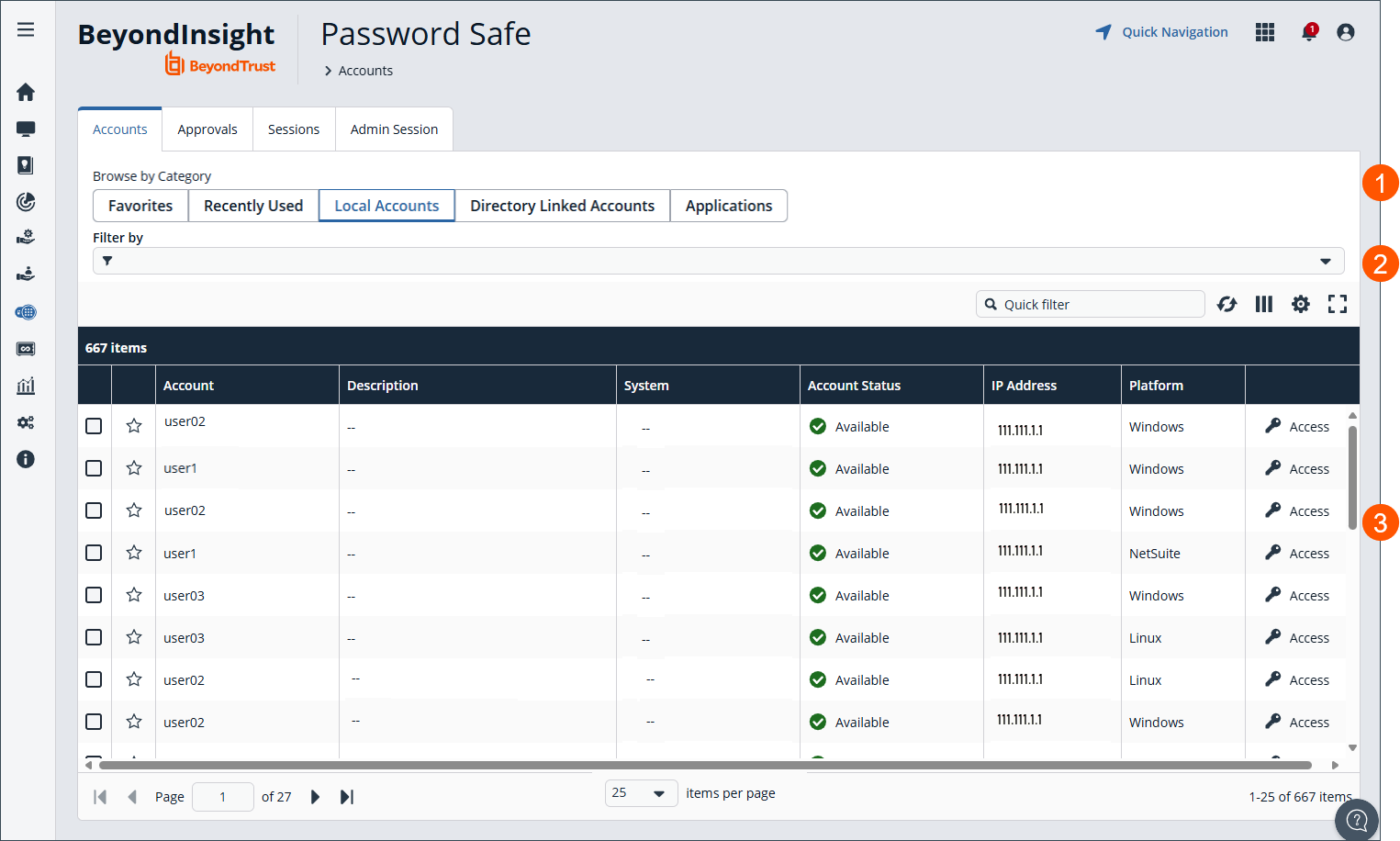1400x841 pixels.
Task: Jump to the last page
Action: tap(347, 797)
